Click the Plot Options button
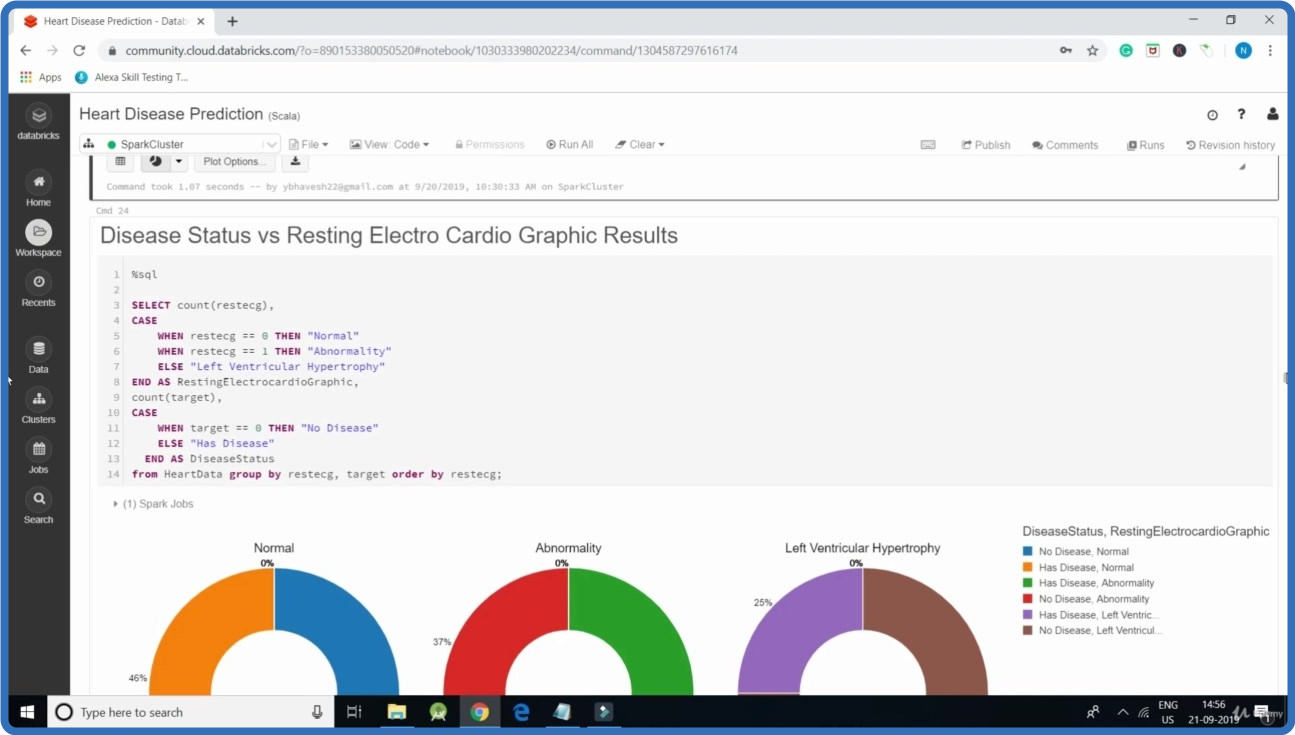This screenshot has height=735, width=1295. pos(234,161)
